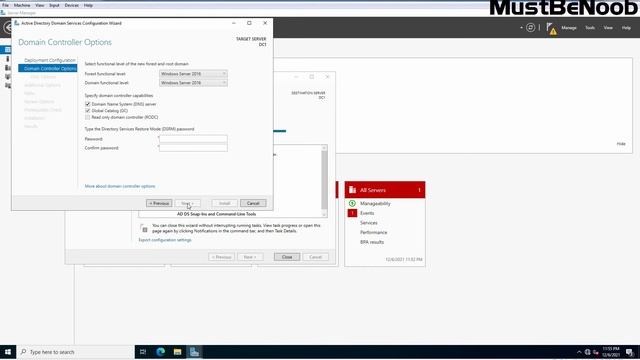Select the Local Server sidebar icon
Viewport: 640px width, 360px height.
point(7,59)
